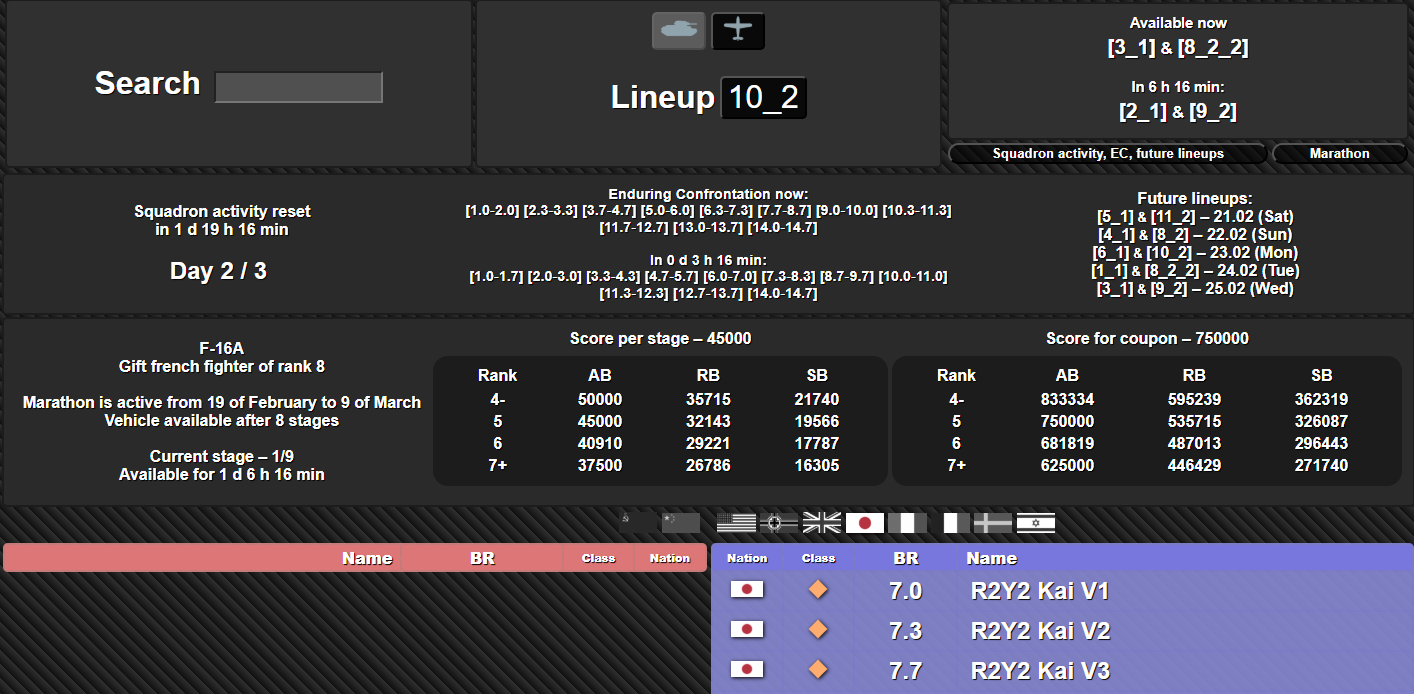Toggle the USSR flag filter
Screen dimensions: 1414x694
[x=638, y=522]
